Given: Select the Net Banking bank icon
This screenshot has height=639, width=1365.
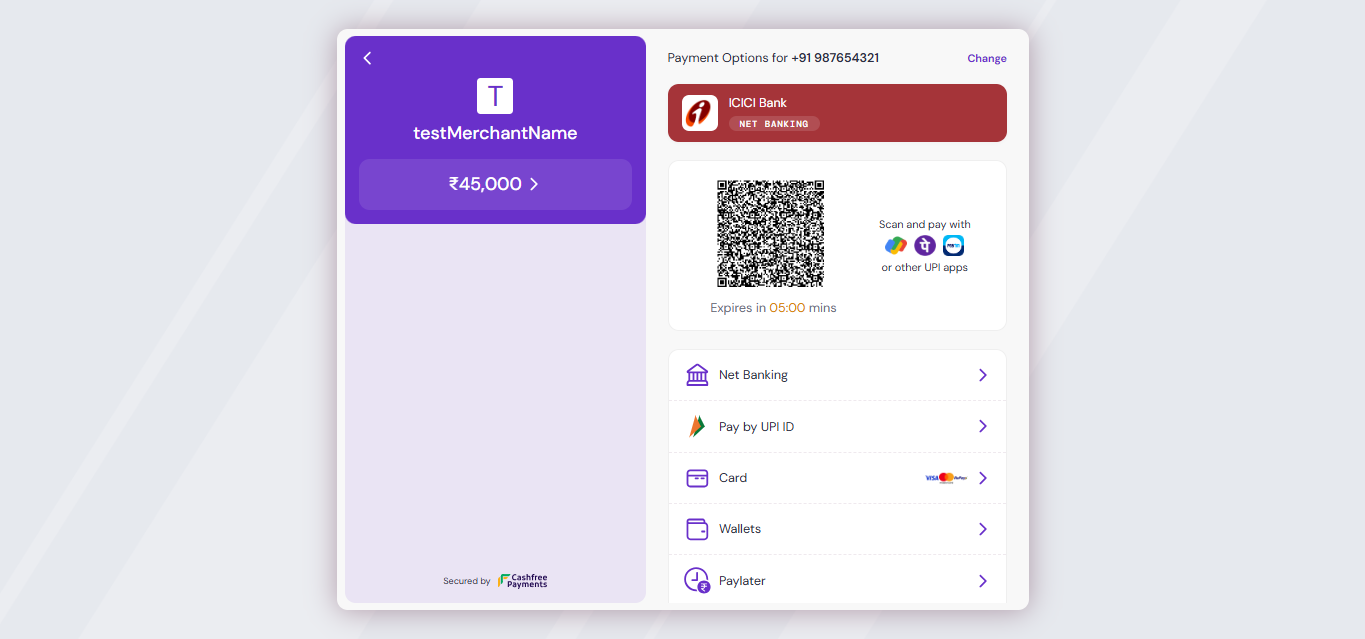Looking at the screenshot, I should click(697, 374).
